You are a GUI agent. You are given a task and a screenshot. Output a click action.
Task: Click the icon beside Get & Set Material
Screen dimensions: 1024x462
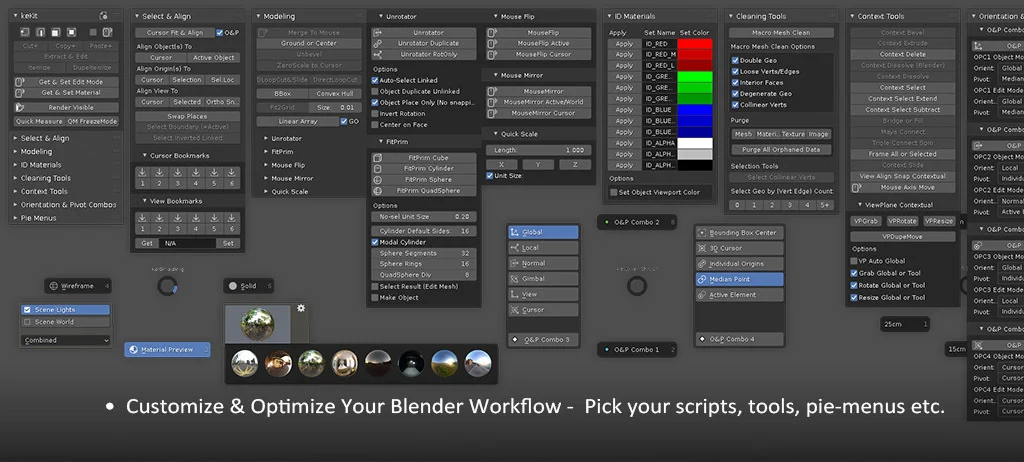(x=20, y=93)
